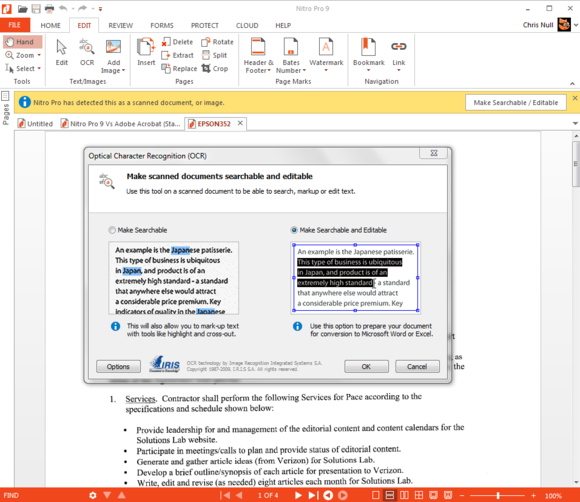Switch to the HOME ribbon tab

50,26
